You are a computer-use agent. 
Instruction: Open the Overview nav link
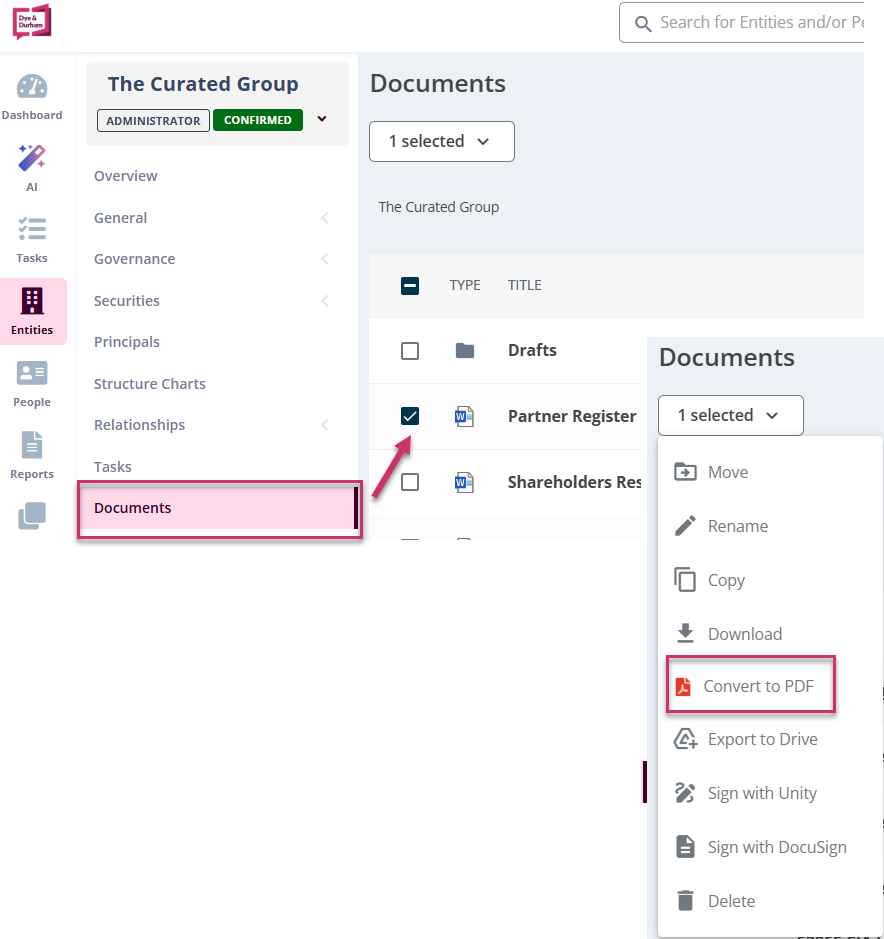[x=126, y=176]
